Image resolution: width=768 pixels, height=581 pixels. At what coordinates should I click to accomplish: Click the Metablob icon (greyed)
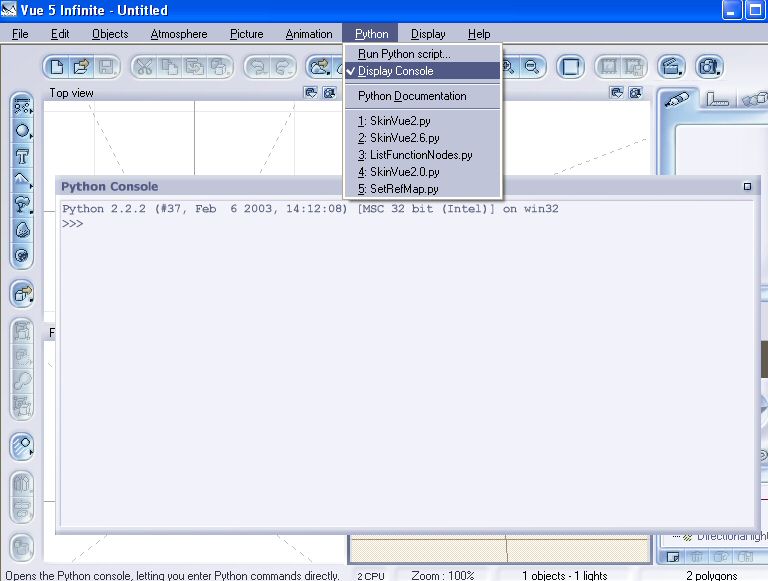pyautogui.click(x=22, y=381)
